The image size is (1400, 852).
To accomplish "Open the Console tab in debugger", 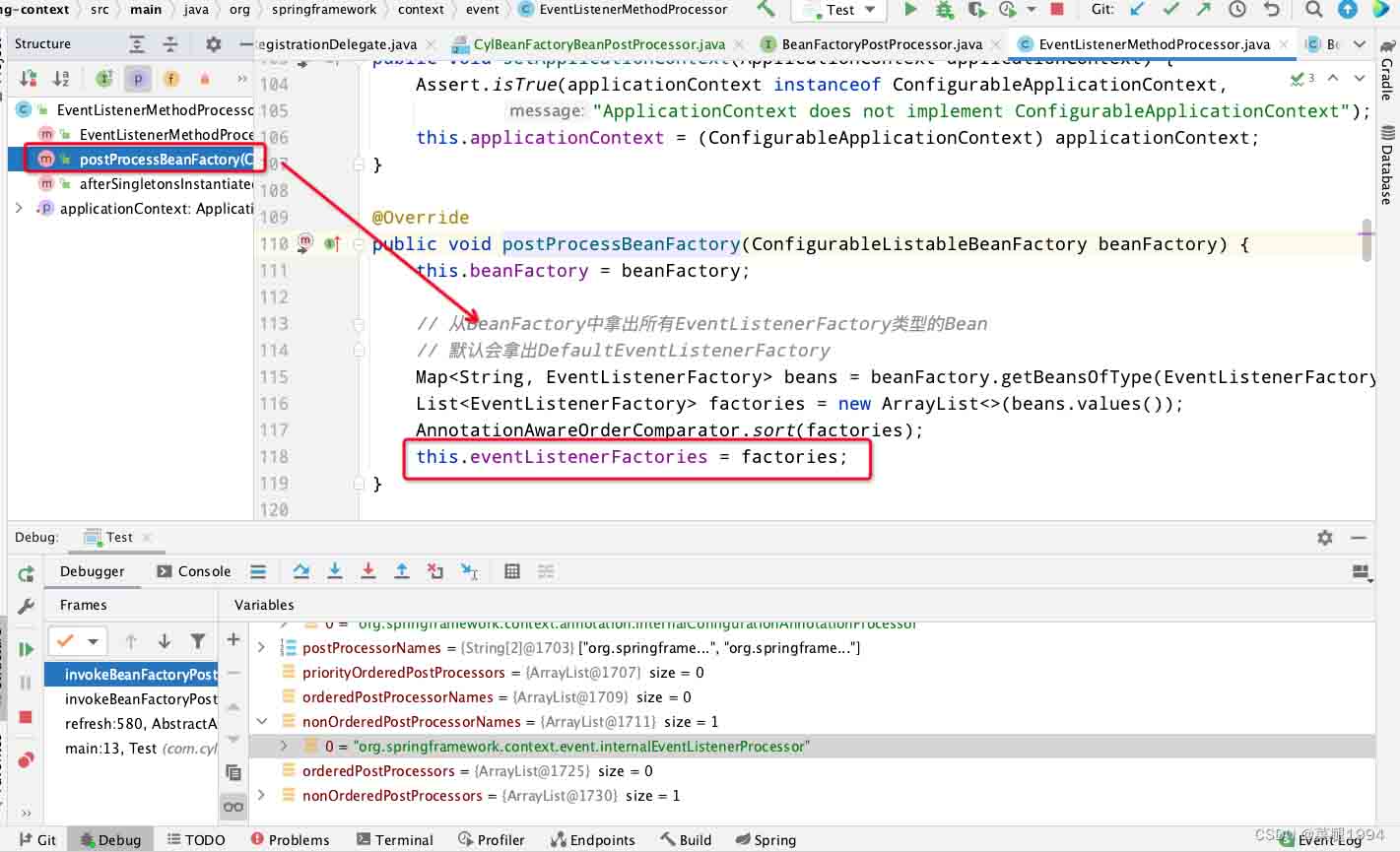I will click(x=194, y=571).
